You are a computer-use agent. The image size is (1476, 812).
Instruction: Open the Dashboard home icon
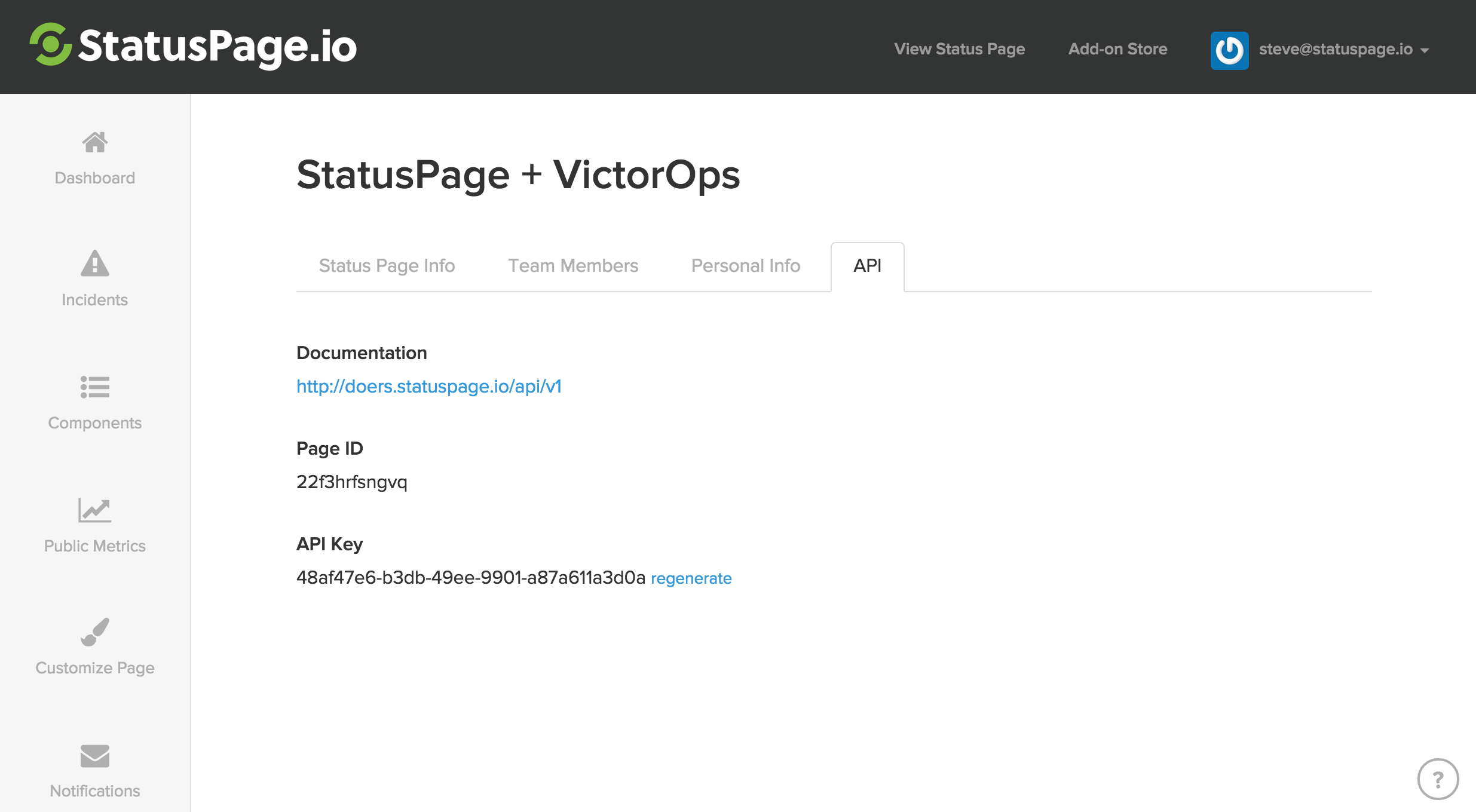95,142
